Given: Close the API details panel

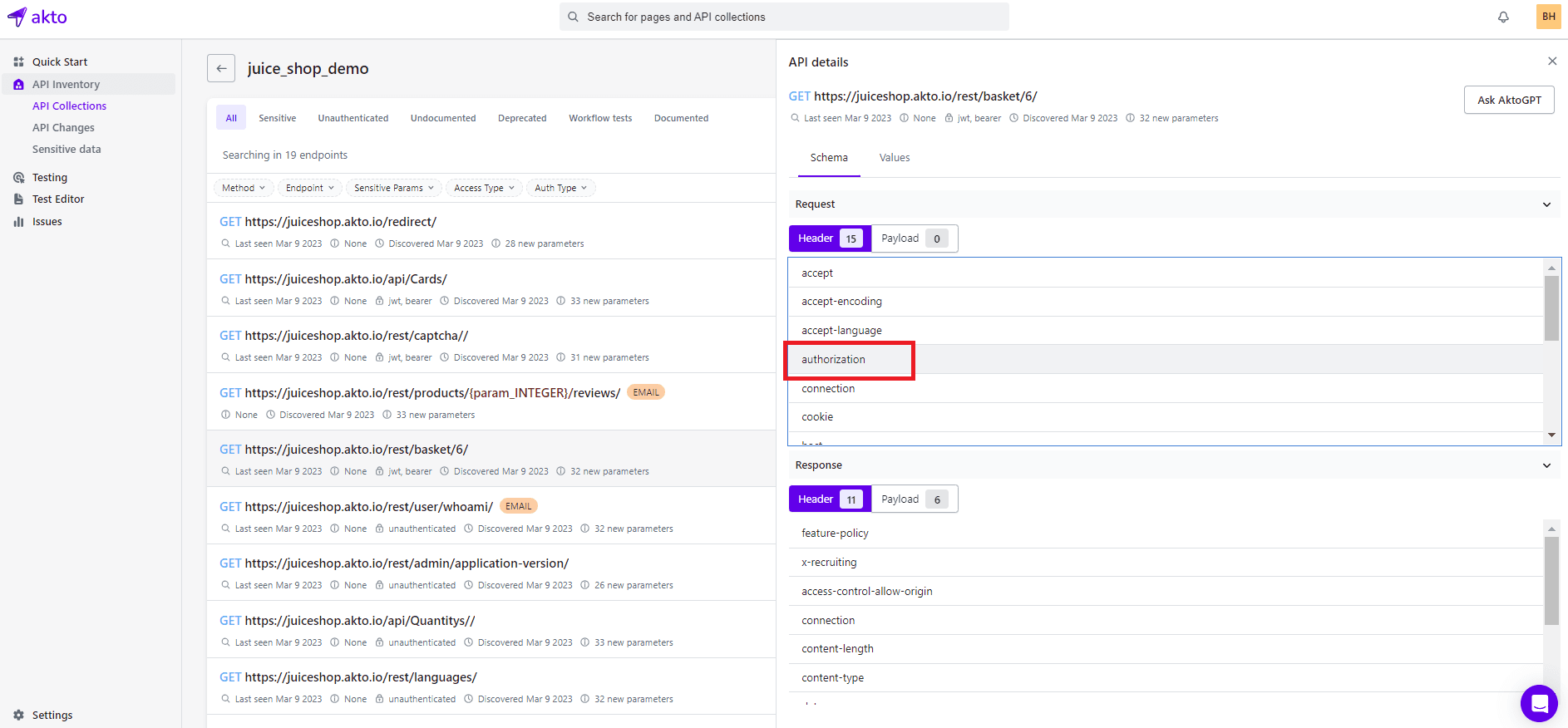Looking at the screenshot, I should (1551, 61).
